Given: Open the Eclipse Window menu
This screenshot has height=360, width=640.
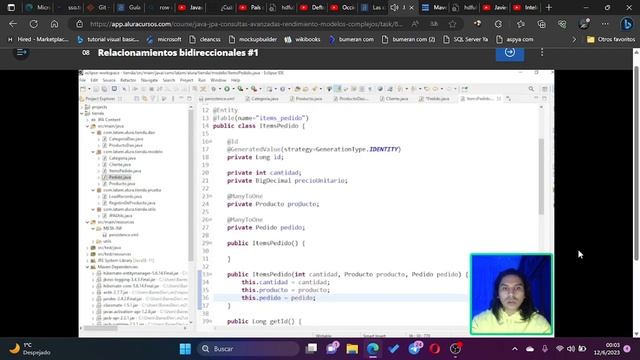Looking at the screenshot, I should click(218, 80).
